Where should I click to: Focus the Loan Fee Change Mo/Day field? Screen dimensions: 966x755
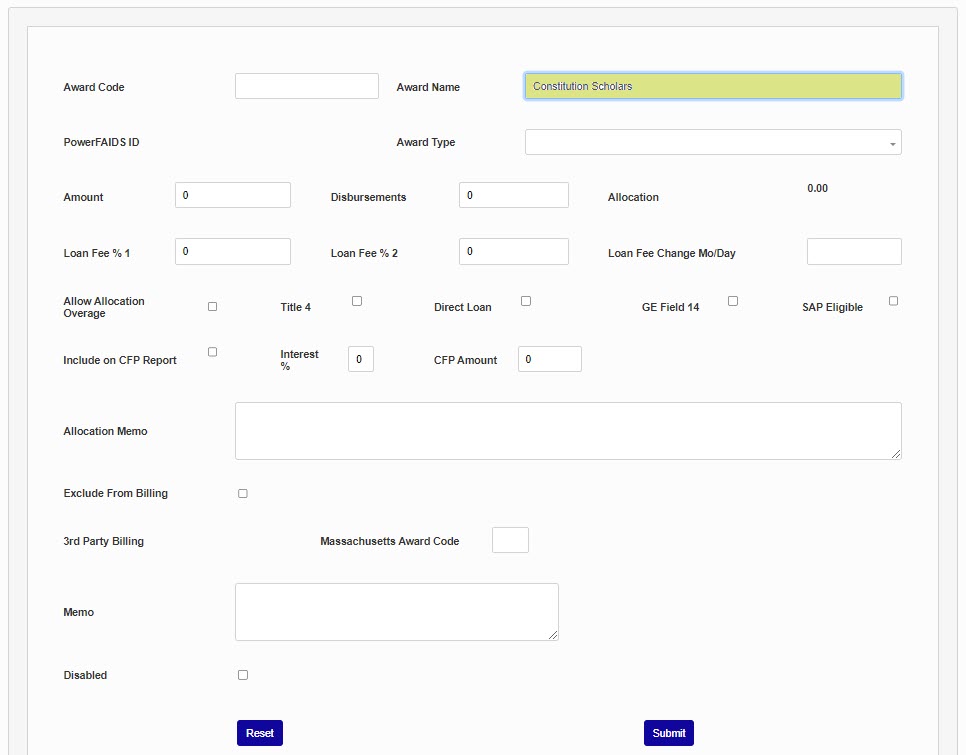tap(853, 251)
